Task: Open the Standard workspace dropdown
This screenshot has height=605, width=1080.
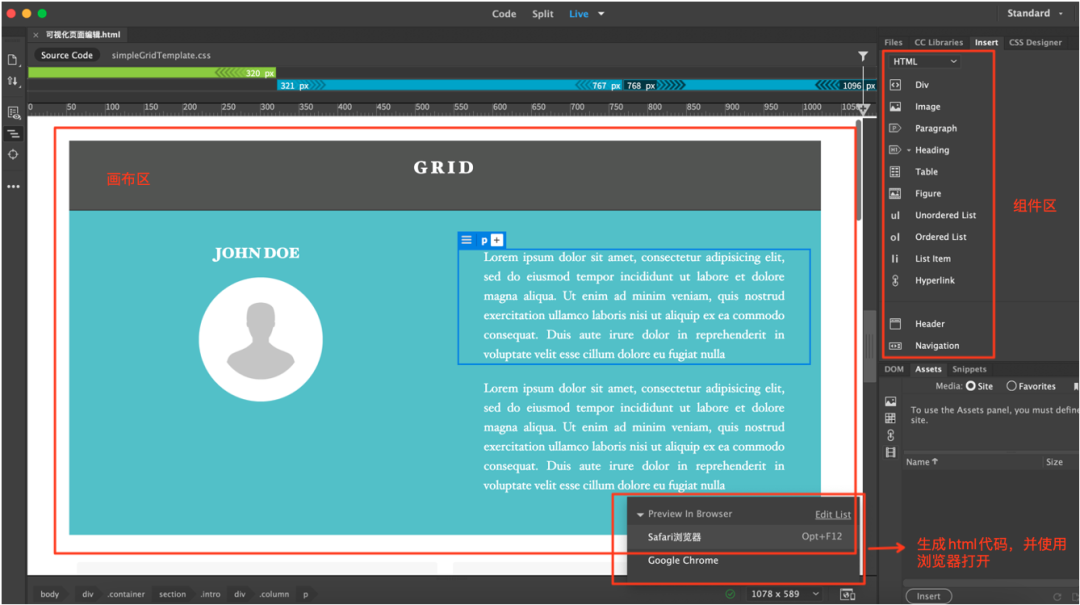Action: click(1035, 13)
